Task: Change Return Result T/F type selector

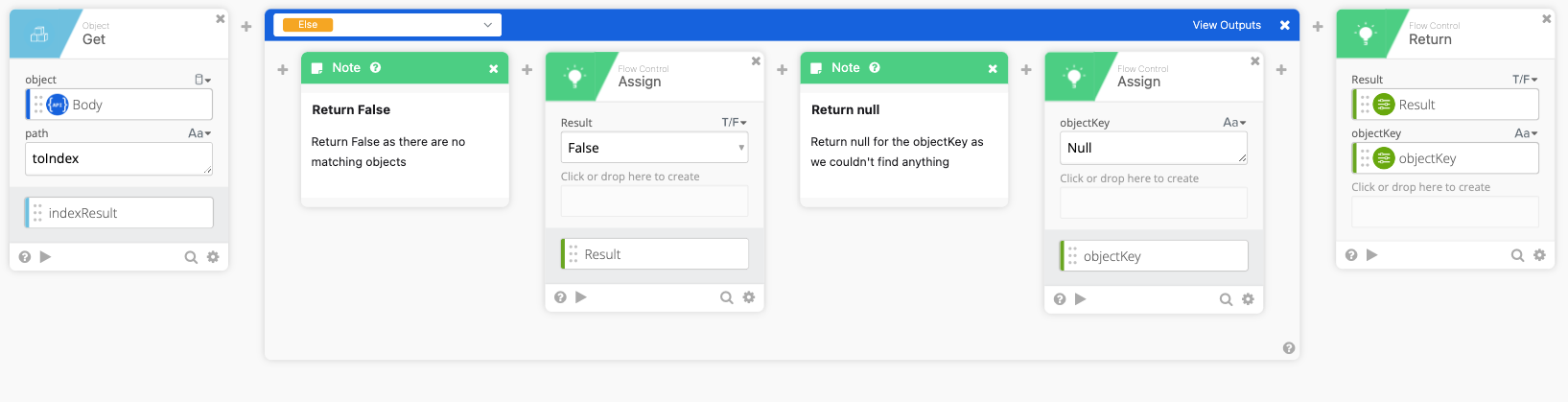Action: click(x=1525, y=80)
